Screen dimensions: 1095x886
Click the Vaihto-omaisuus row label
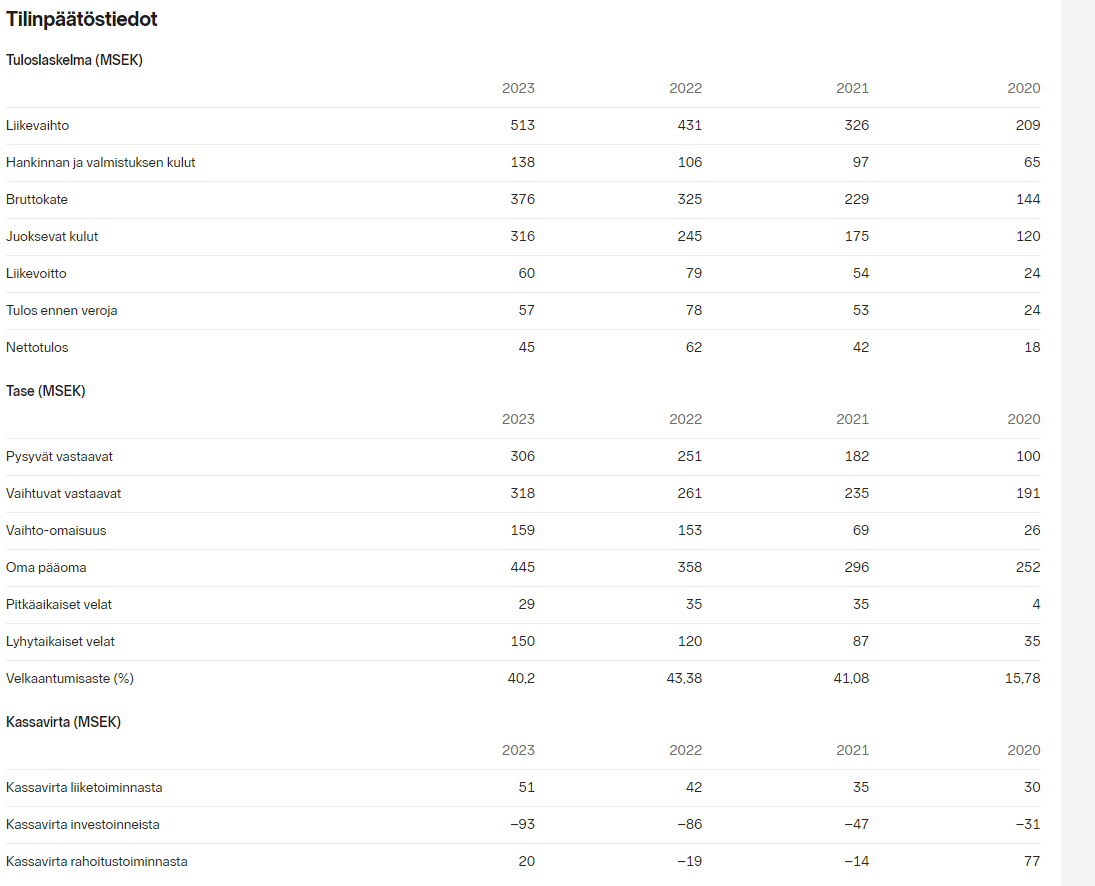point(56,531)
